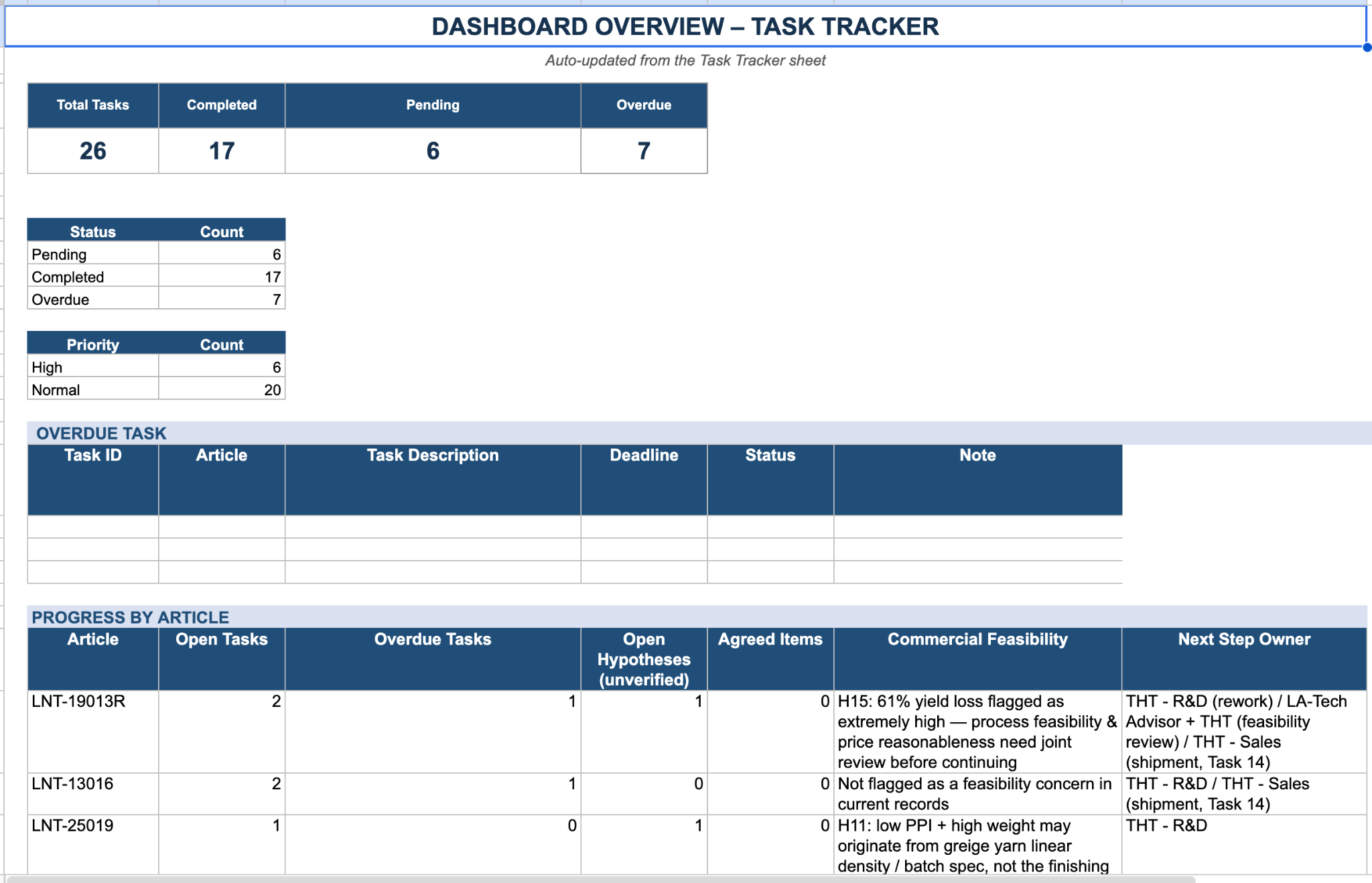Click the 'Not flagged as a feasibility concern' cell
1372x883 pixels.
(x=978, y=794)
